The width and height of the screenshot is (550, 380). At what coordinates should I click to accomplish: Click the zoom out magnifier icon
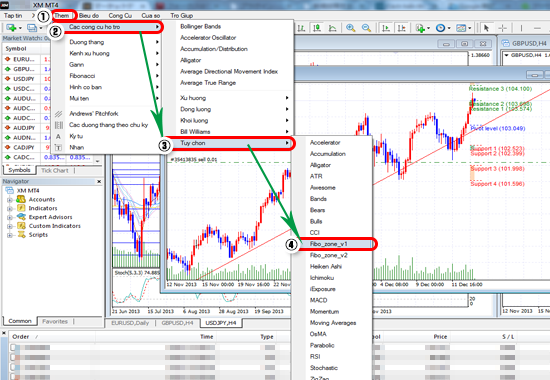pos(366,28)
